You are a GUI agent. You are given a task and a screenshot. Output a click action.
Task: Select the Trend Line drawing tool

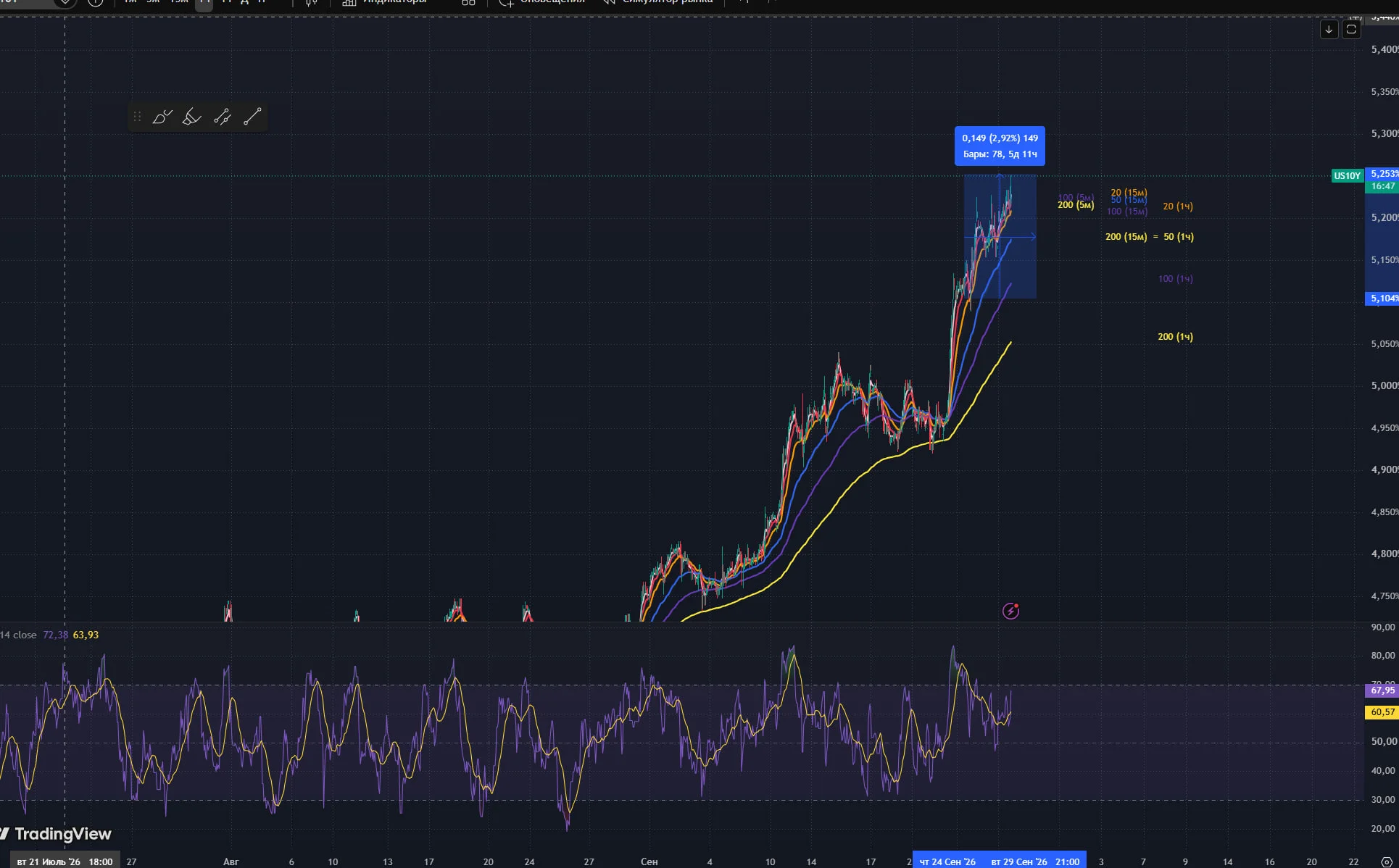point(252,117)
